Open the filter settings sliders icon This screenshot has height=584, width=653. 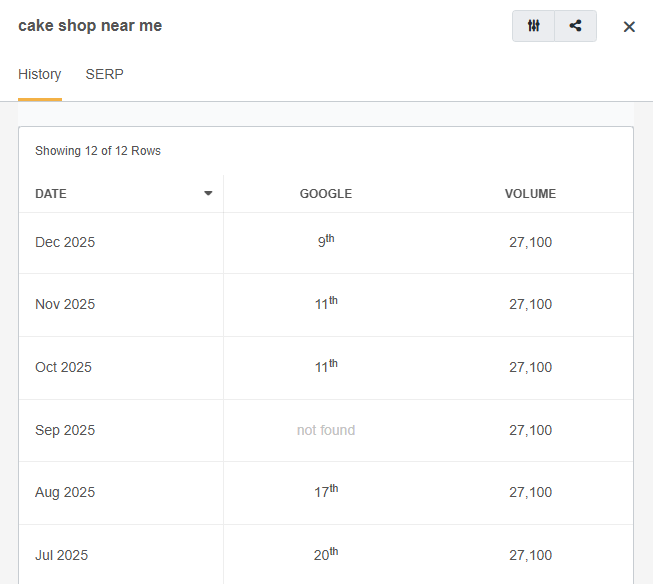(x=533, y=26)
